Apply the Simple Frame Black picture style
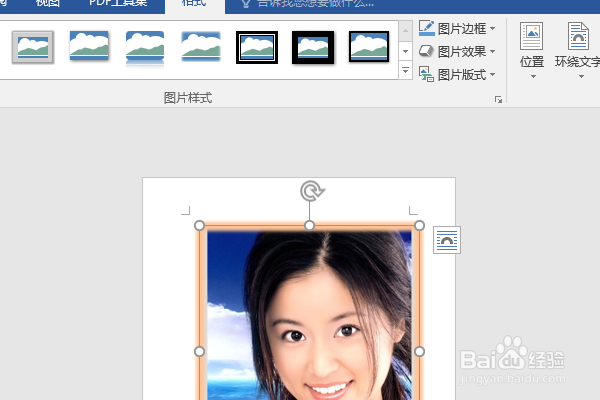This screenshot has width=600, height=400. [x=369, y=47]
